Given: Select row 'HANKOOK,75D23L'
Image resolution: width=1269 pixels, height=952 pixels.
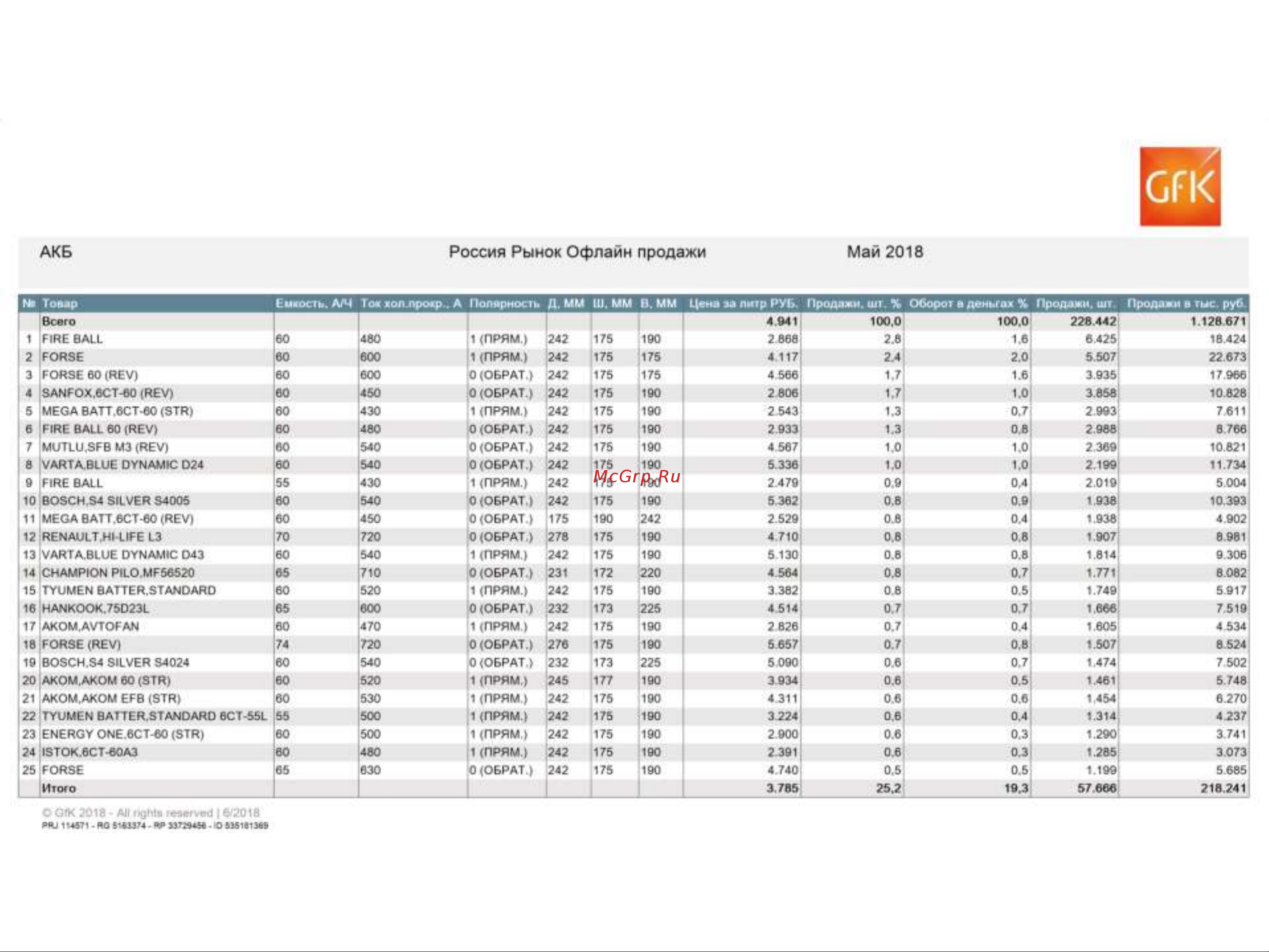Looking at the screenshot, I should pos(633,608).
